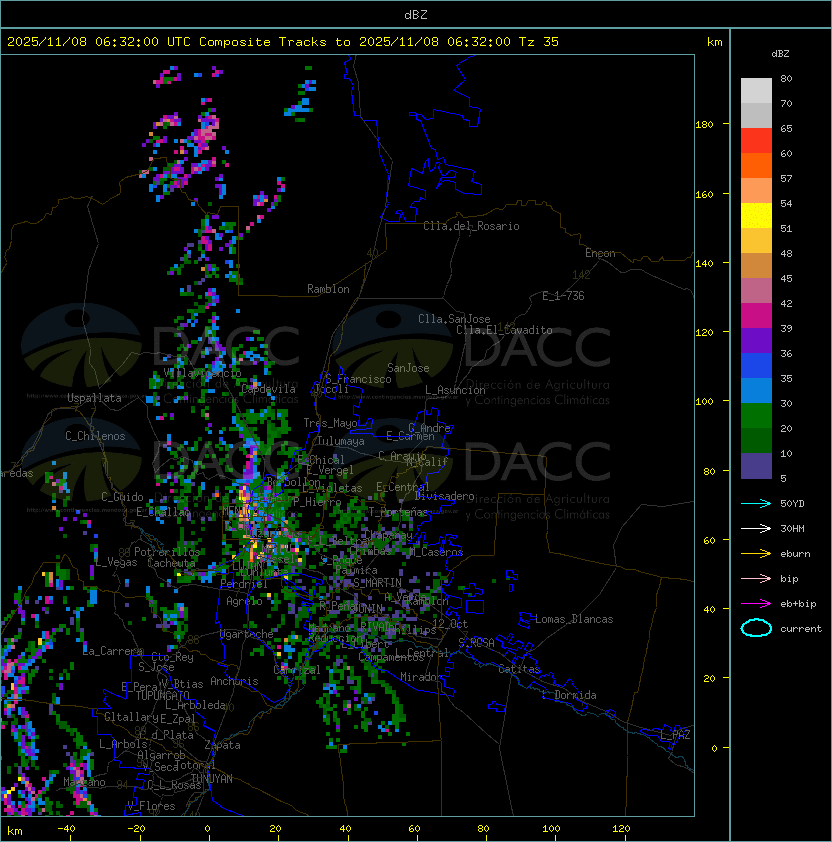Click the '100' km vertical axis tick
The width and height of the screenshot is (832, 842).
[704, 402]
